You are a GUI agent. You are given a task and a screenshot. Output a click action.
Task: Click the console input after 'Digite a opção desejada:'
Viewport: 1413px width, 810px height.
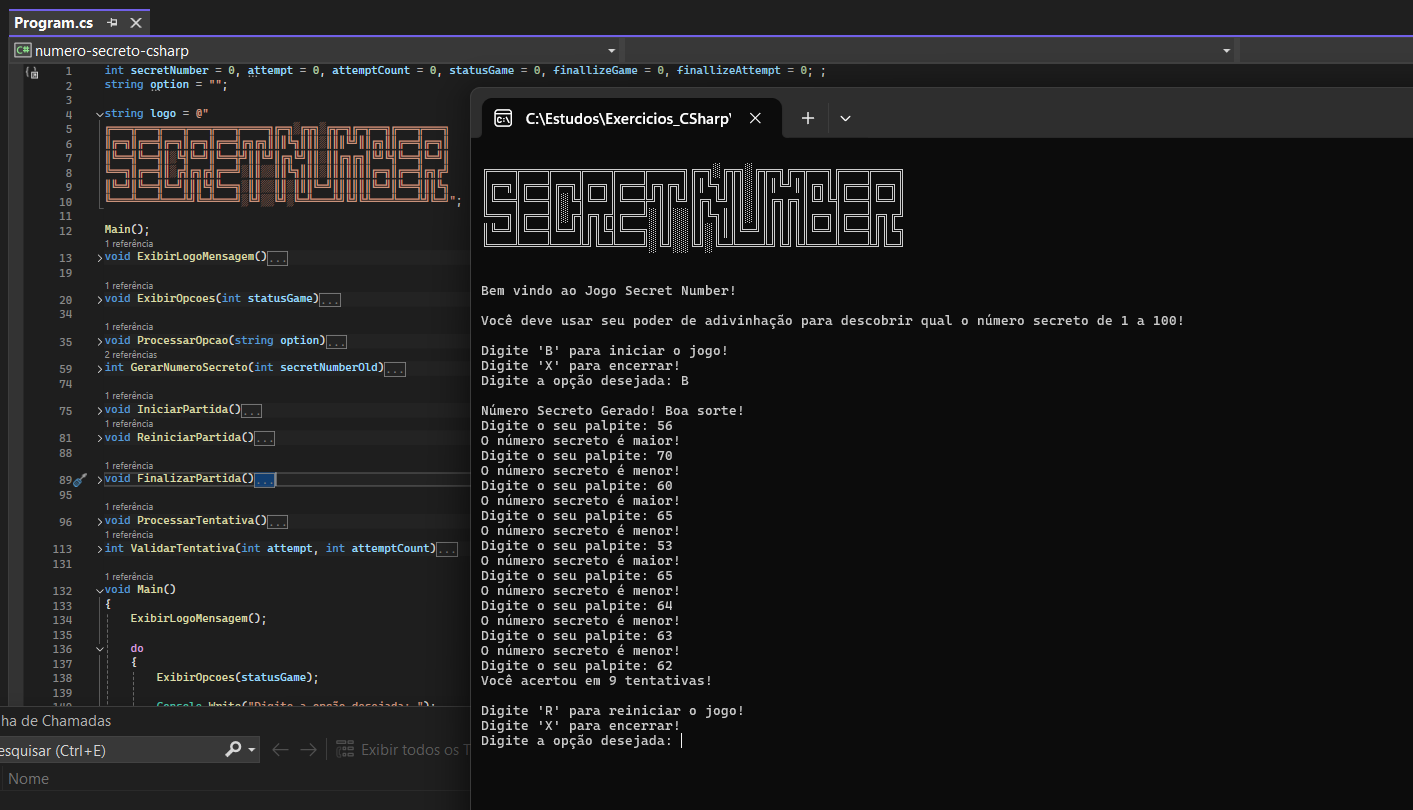point(682,741)
